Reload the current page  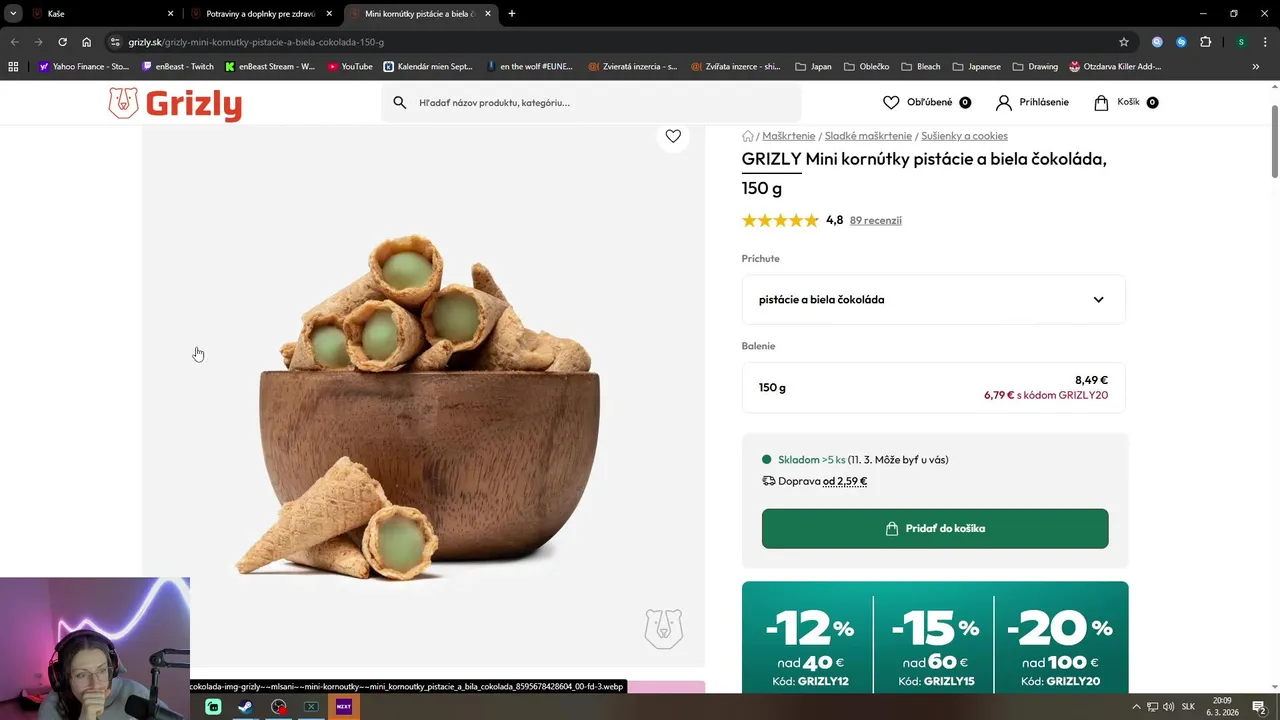62,42
